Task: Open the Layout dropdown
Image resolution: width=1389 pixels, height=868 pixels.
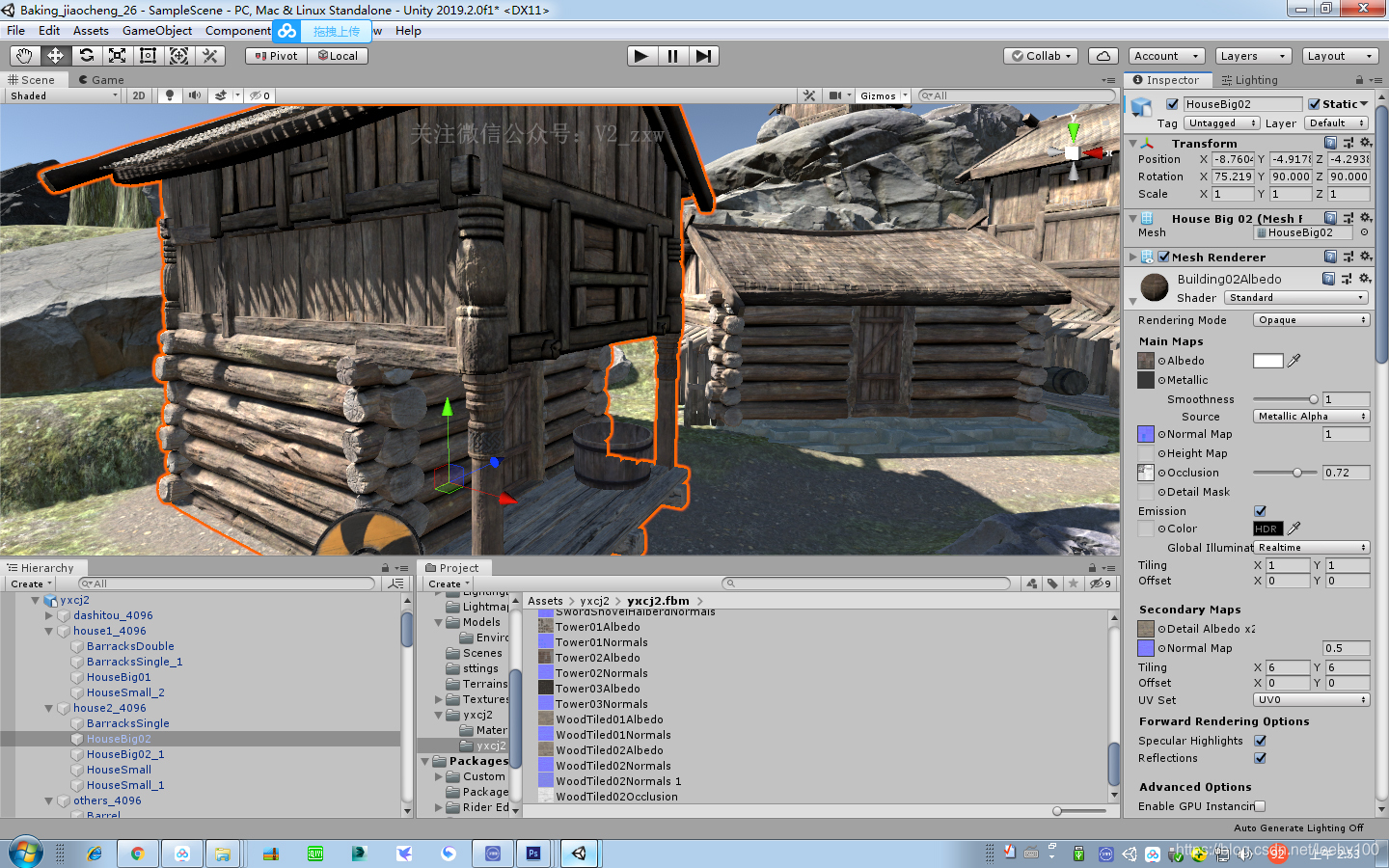Action: 1340,56
